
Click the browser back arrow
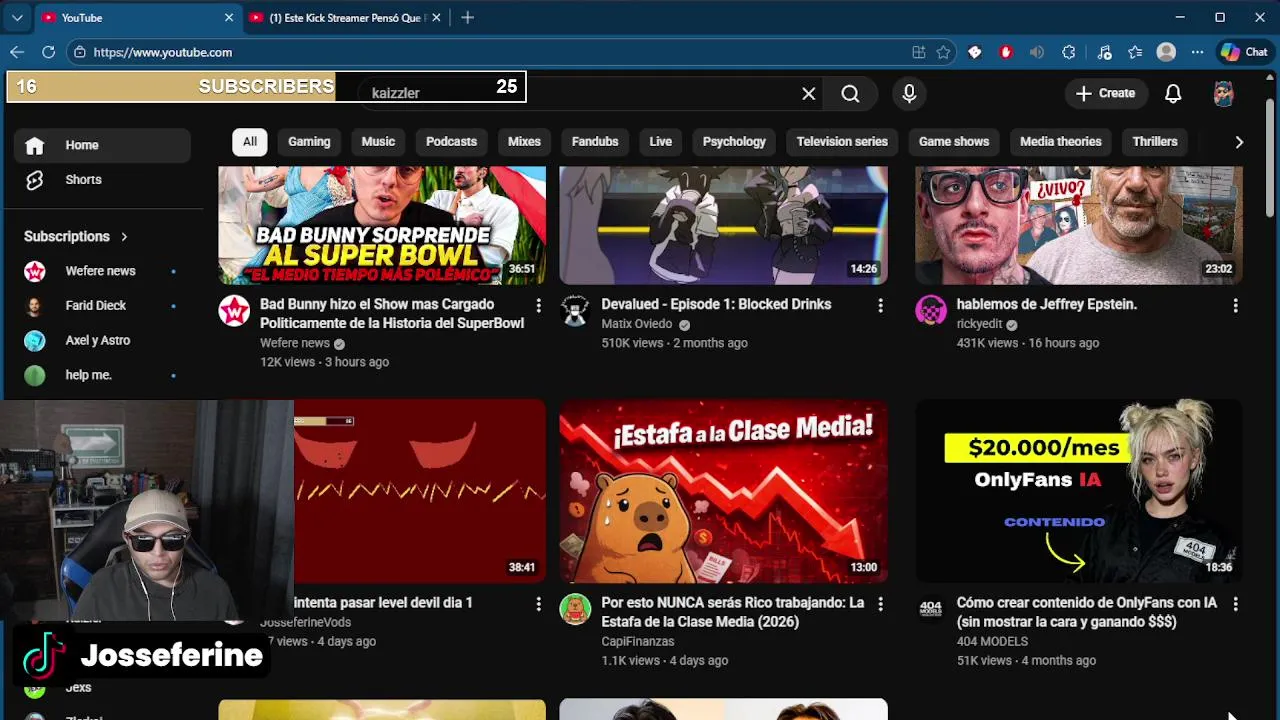[17, 52]
